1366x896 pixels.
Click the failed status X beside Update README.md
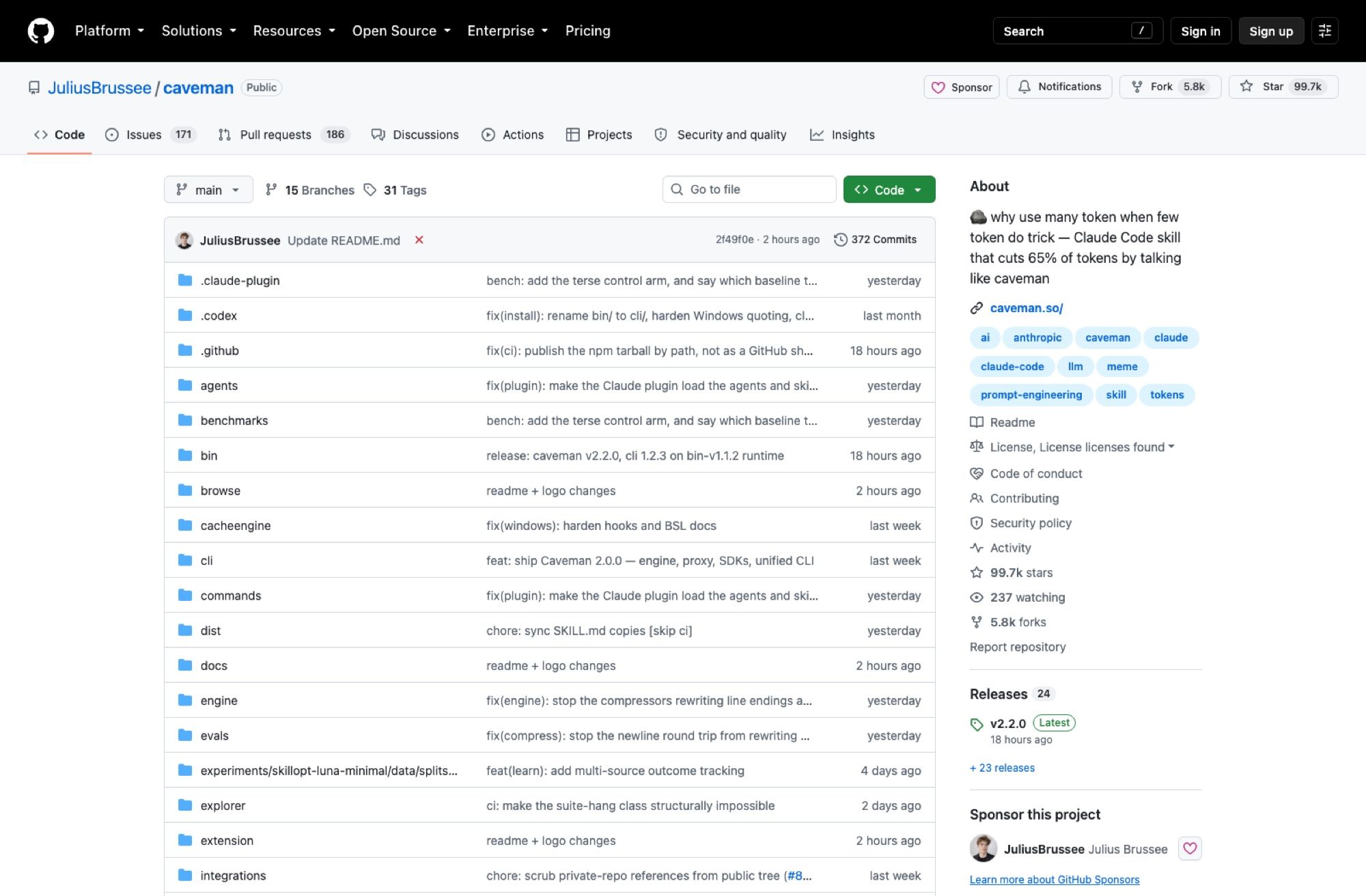pos(419,240)
